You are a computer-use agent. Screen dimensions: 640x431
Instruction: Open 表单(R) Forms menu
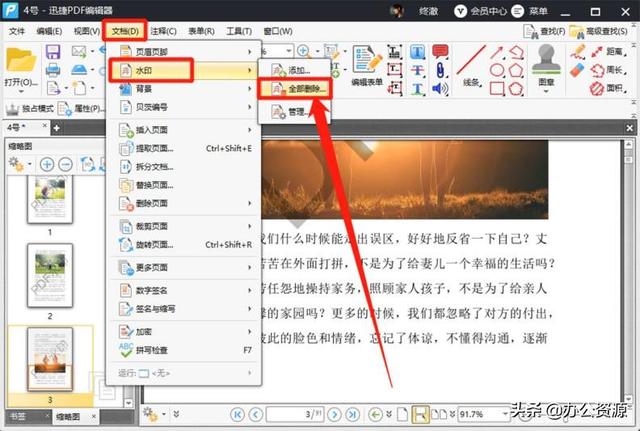[201, 31]
